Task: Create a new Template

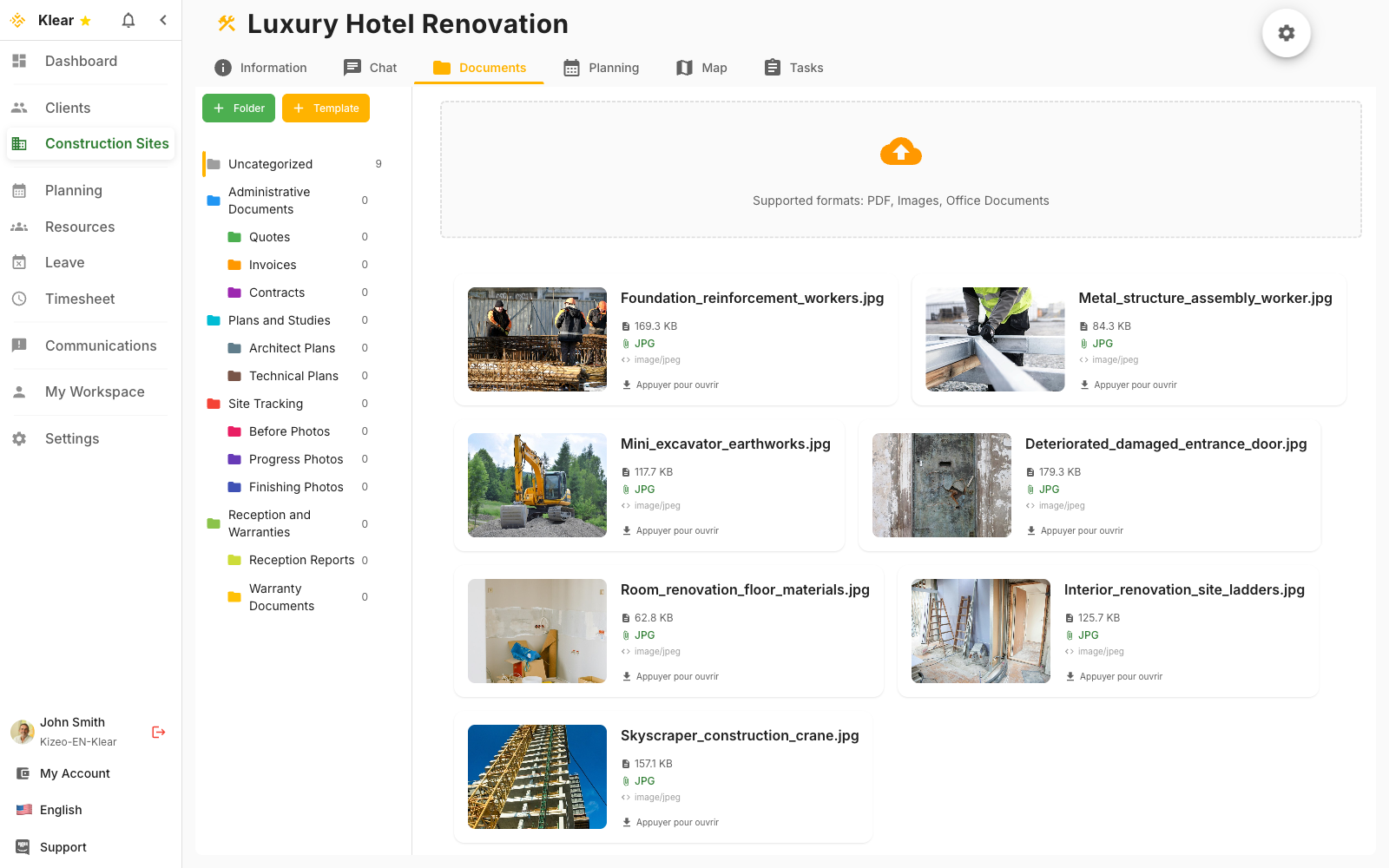Action: click(x=326, y=108)
